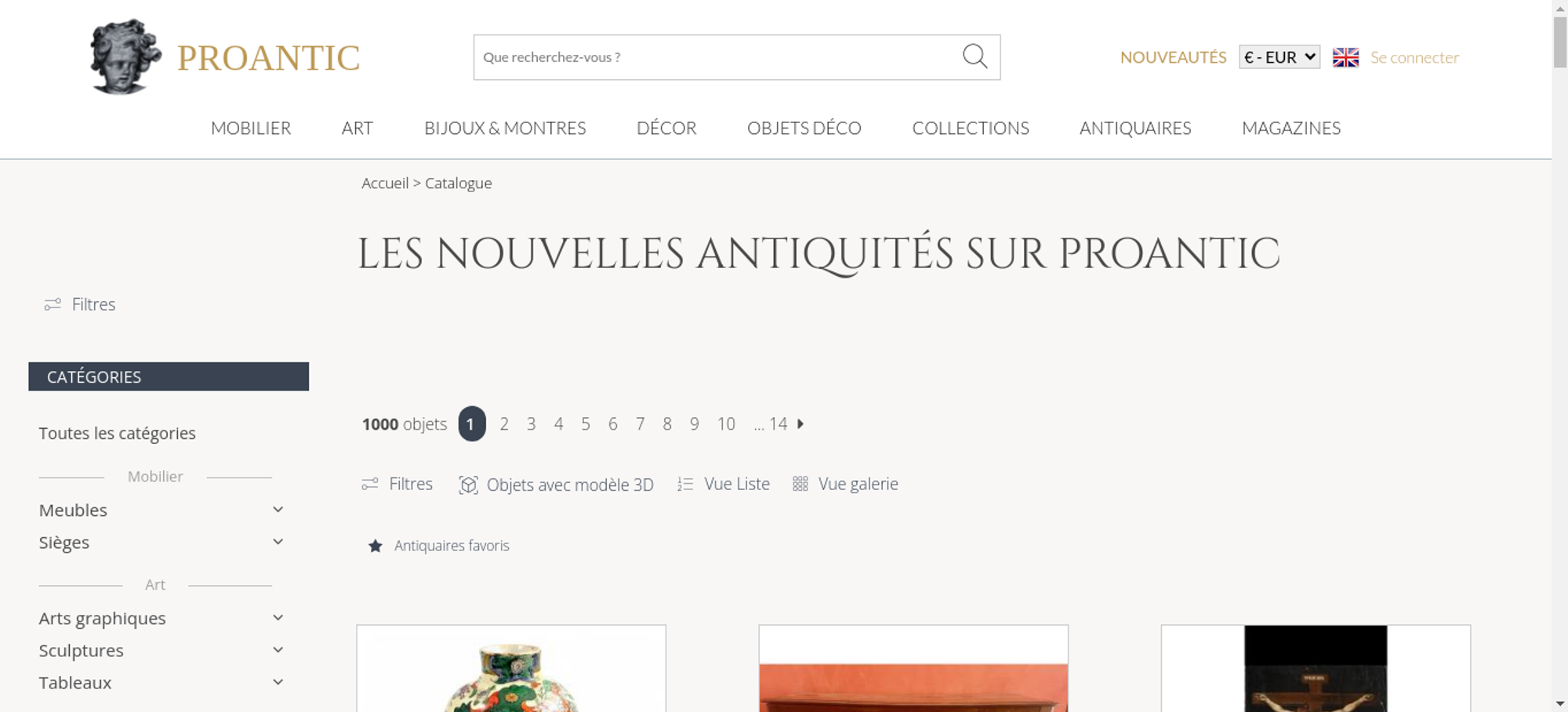Click the Proantic bust logo
The image size is (1568, 712).
[x=125, y=56]
